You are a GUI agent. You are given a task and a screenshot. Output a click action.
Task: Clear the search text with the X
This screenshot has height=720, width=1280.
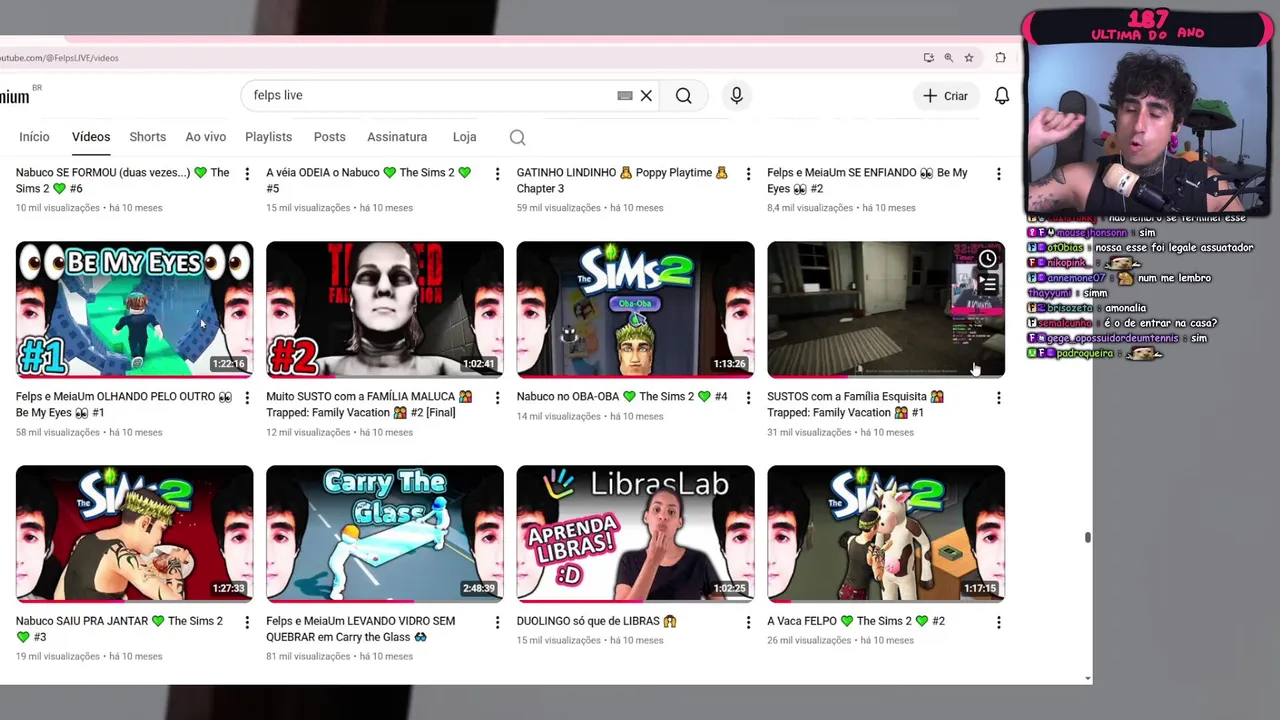pos(646,96)
